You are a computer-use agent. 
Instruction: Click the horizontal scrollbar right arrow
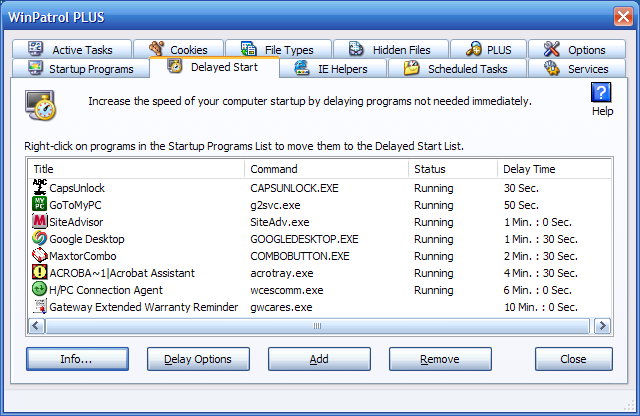point(602,326)
